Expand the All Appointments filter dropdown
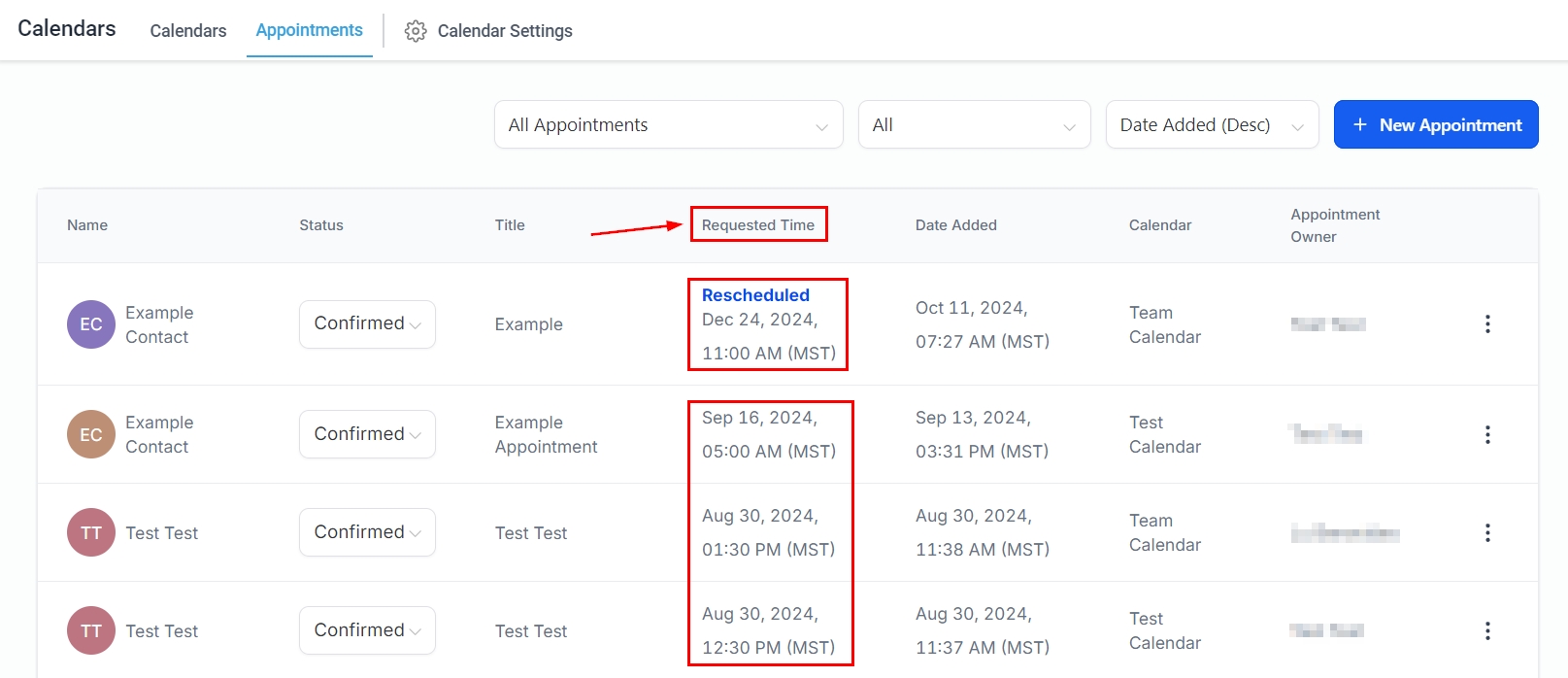This screenshot has height=678, width=1568. click(668, 125)
